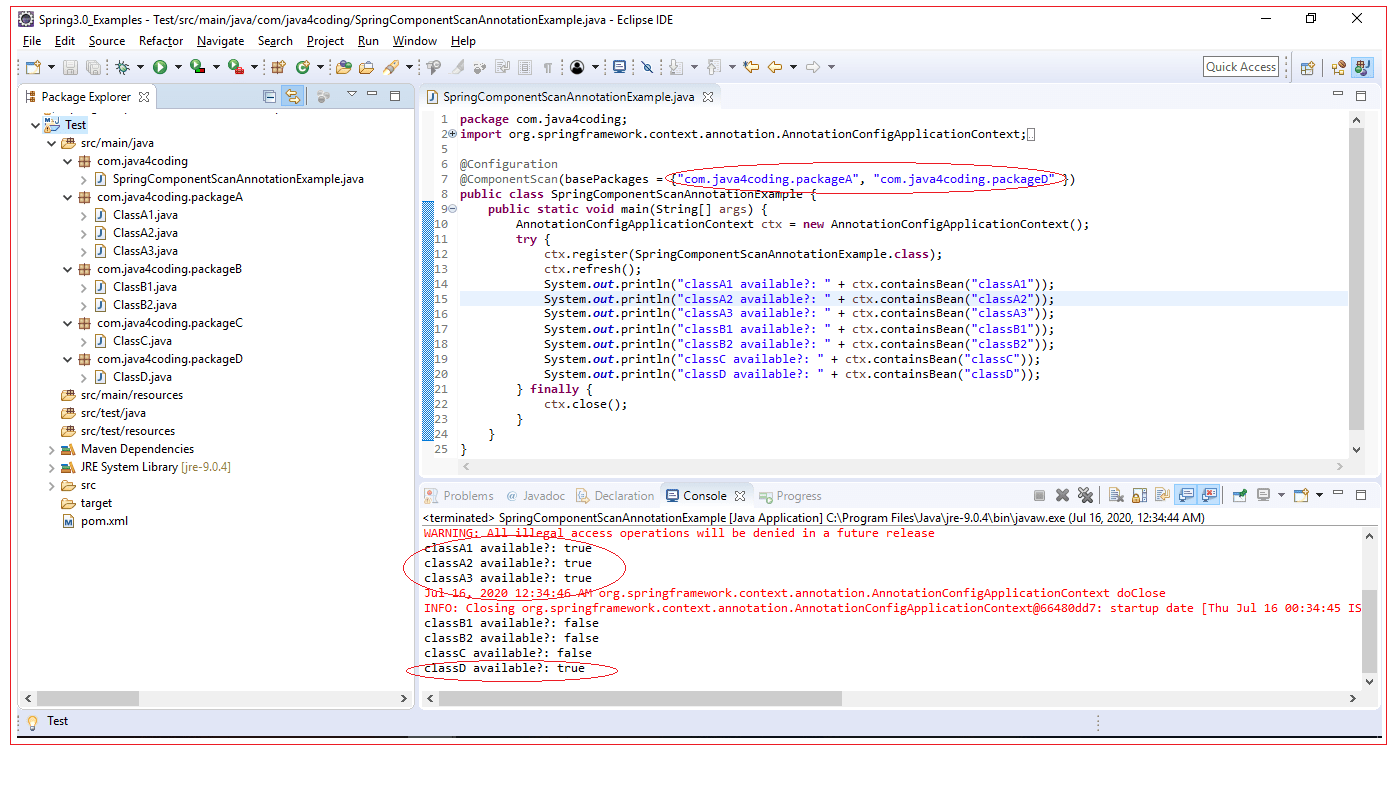Run the application using the Run toolbar icon
The image size is (1394, 786).
pyautogui.click(x=161, y=66)
